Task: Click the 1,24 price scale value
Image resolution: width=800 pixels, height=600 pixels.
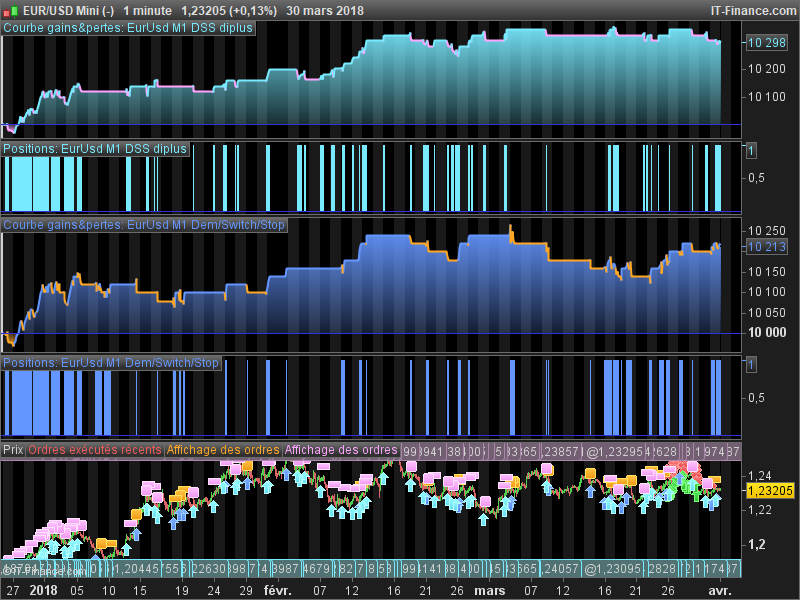Action: pos(760,476)
